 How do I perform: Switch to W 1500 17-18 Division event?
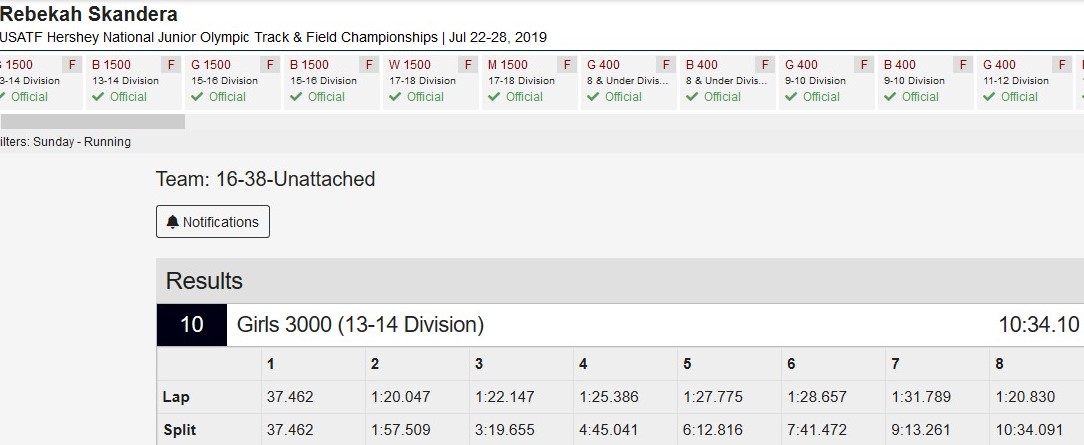coord(431,82)
